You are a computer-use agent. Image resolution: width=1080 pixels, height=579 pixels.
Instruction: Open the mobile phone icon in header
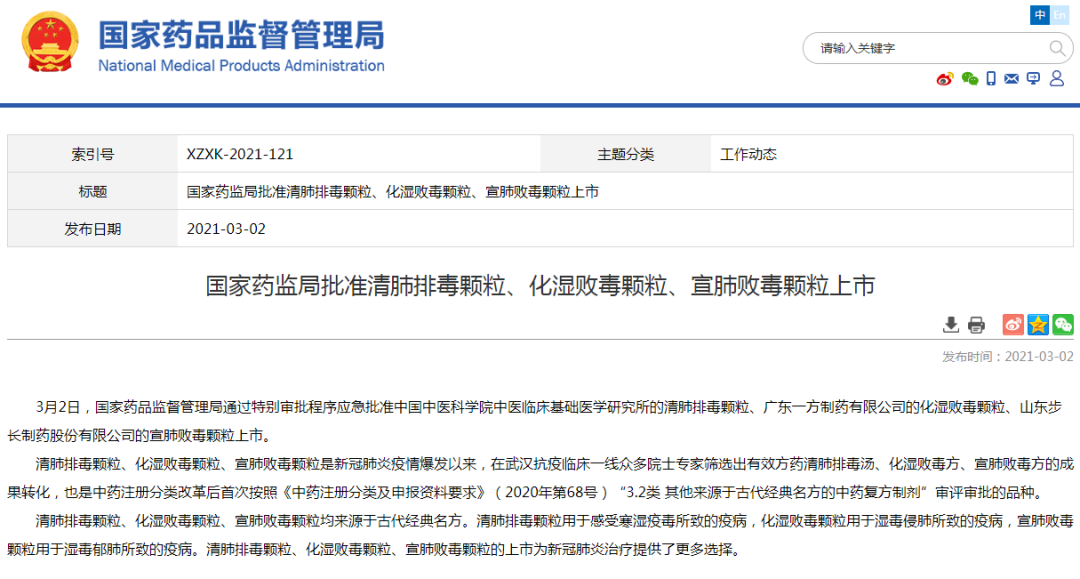(990, 79)
